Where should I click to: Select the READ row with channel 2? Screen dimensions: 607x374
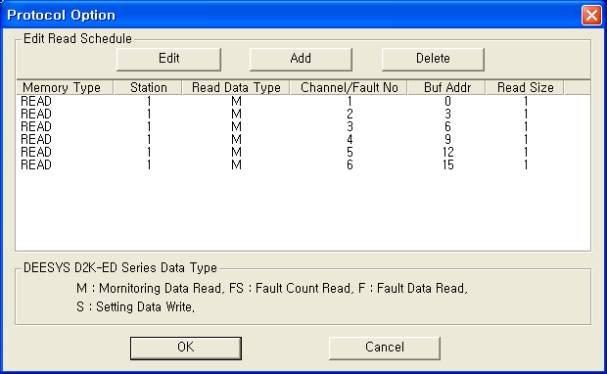point(303,114)
